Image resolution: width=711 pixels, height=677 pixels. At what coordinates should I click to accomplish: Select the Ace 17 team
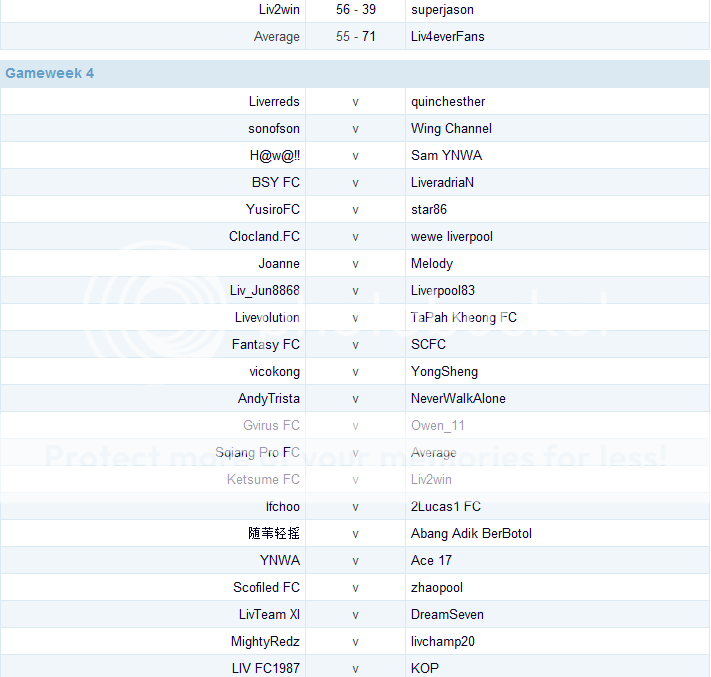pos(431,560)
